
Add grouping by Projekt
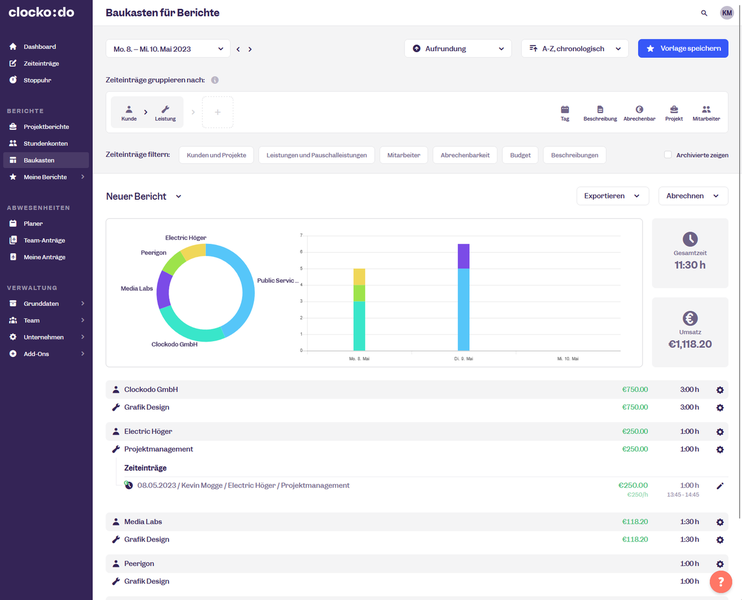point(674,113)
